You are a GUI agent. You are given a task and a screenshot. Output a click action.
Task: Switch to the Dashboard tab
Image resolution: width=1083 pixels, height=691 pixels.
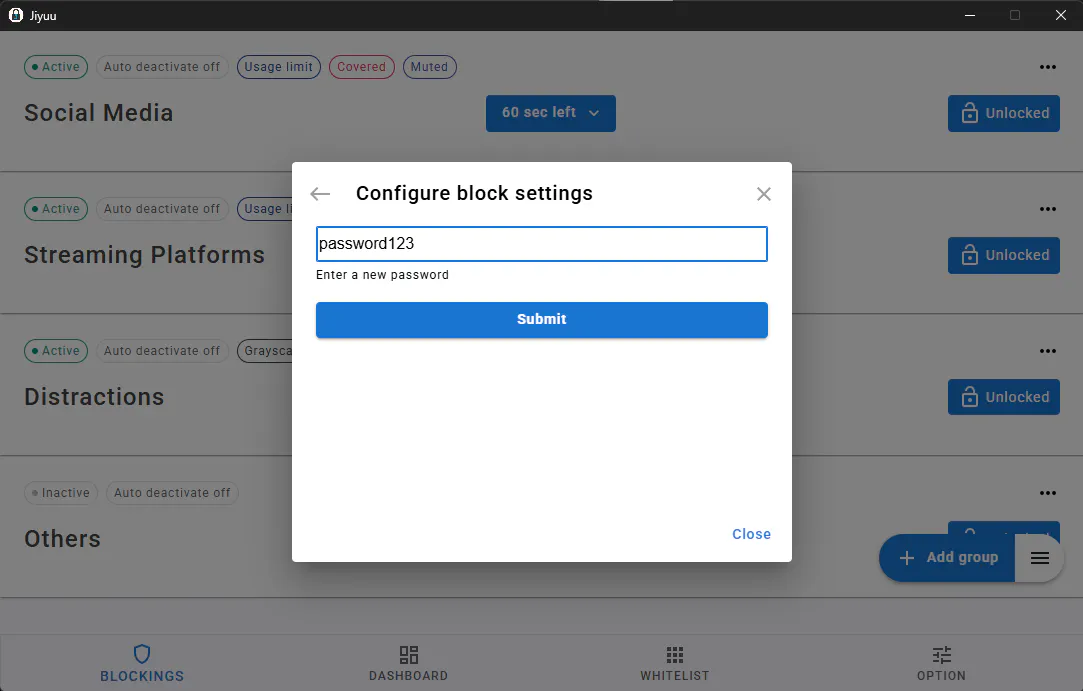(x=408, y=663)
